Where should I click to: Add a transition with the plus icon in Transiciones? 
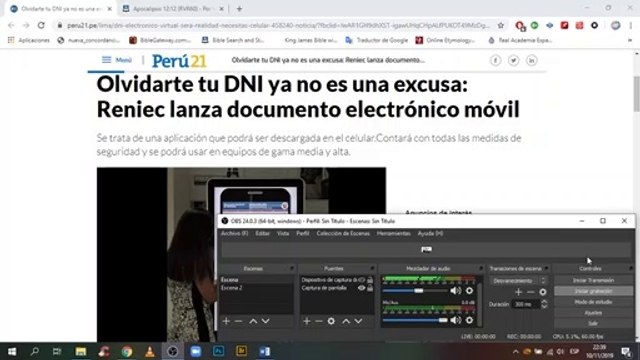pyautogui.click(x=518, y=292)
